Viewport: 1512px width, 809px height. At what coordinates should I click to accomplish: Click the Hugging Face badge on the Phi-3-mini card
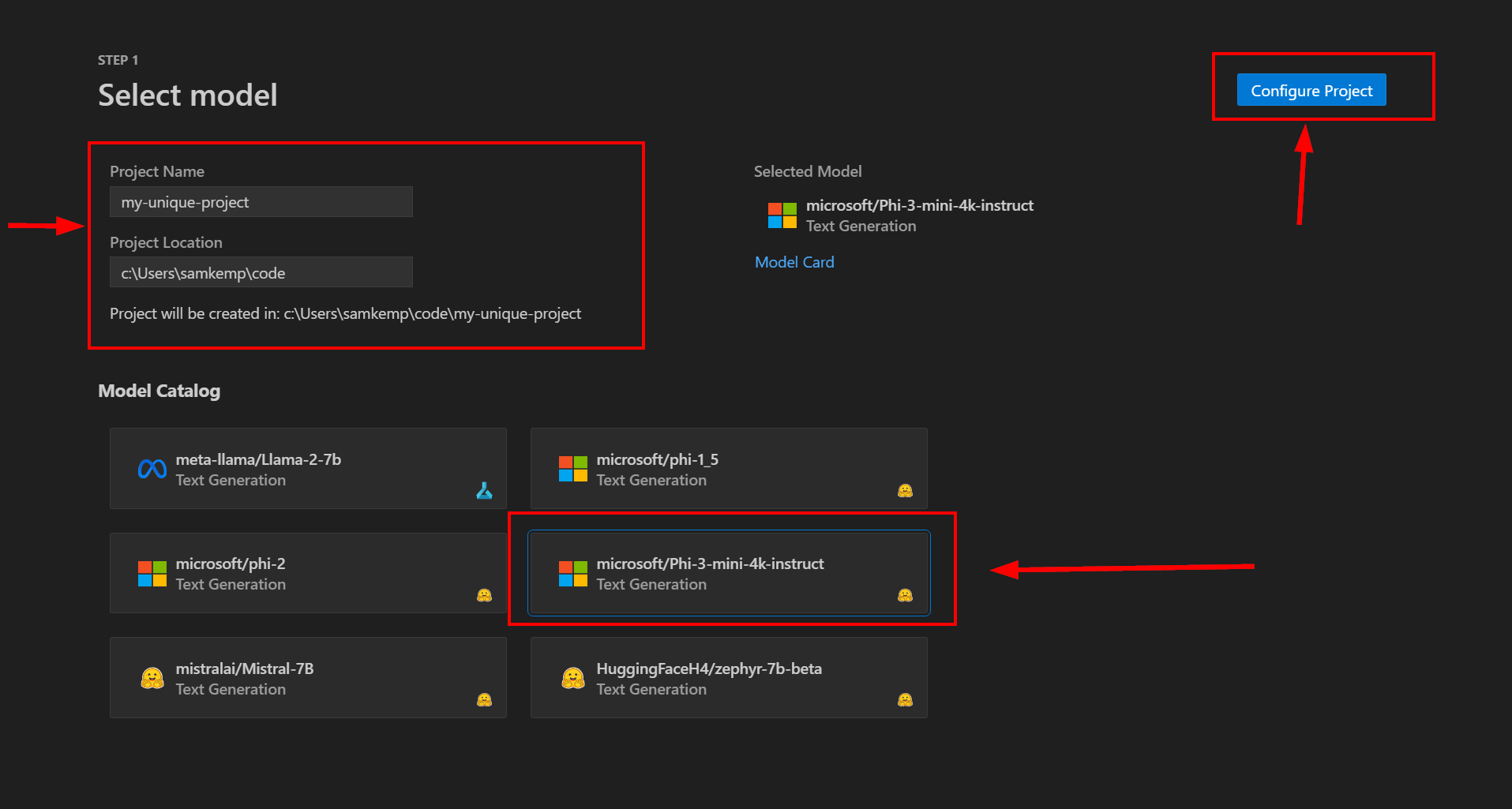click(905, 594)
